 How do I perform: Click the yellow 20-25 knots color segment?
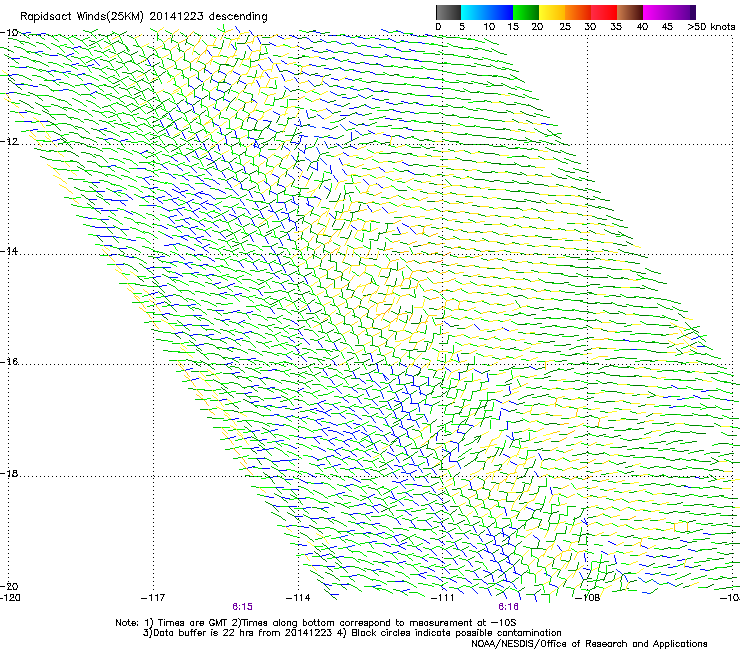(552, 12)
